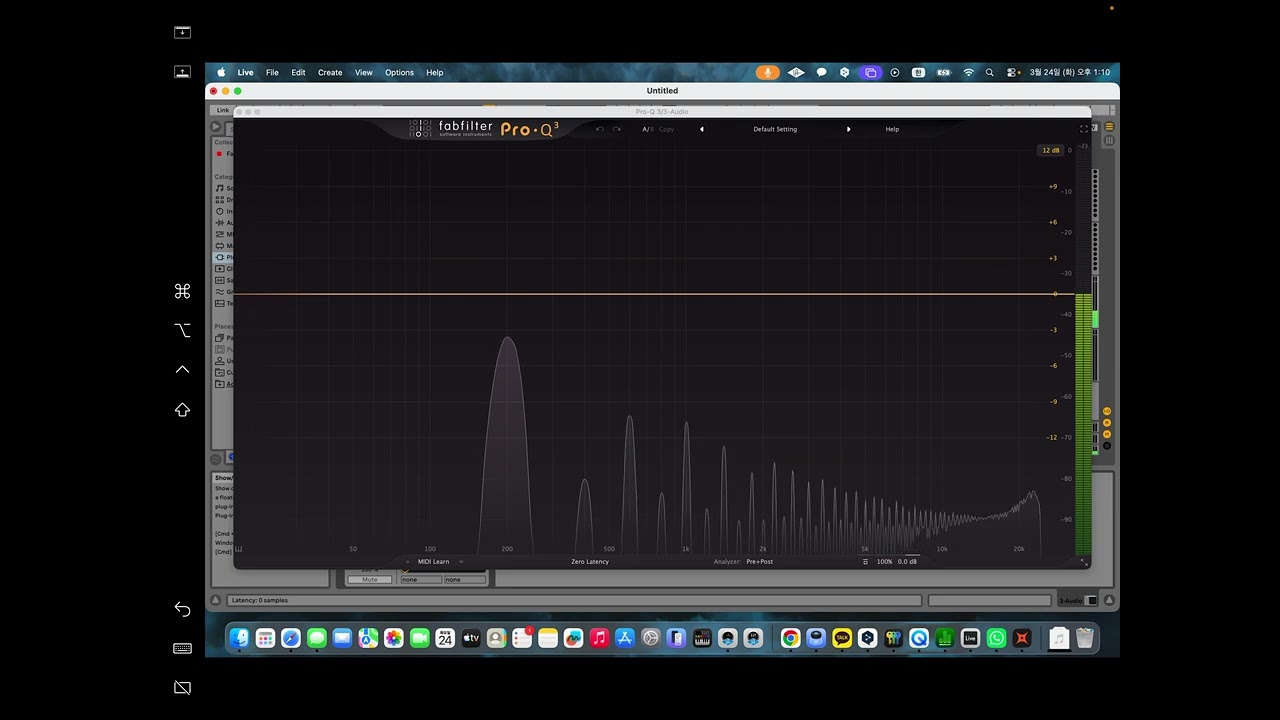This screenshot has width=1280, height=720.
Task: Click the piano display icon at bottom left
Action: click(239, 549)
